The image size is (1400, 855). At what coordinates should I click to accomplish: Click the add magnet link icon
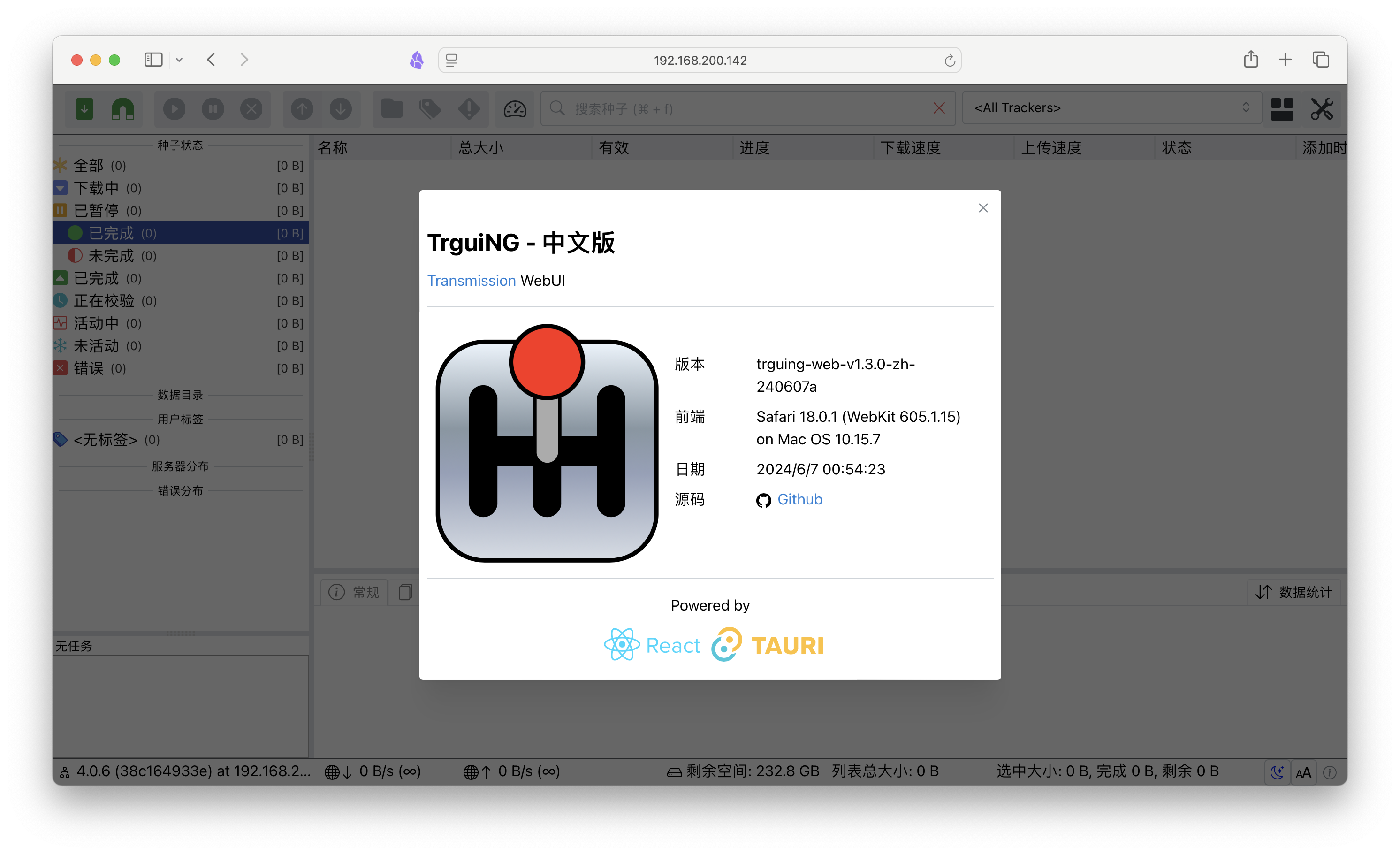point(123,108)
